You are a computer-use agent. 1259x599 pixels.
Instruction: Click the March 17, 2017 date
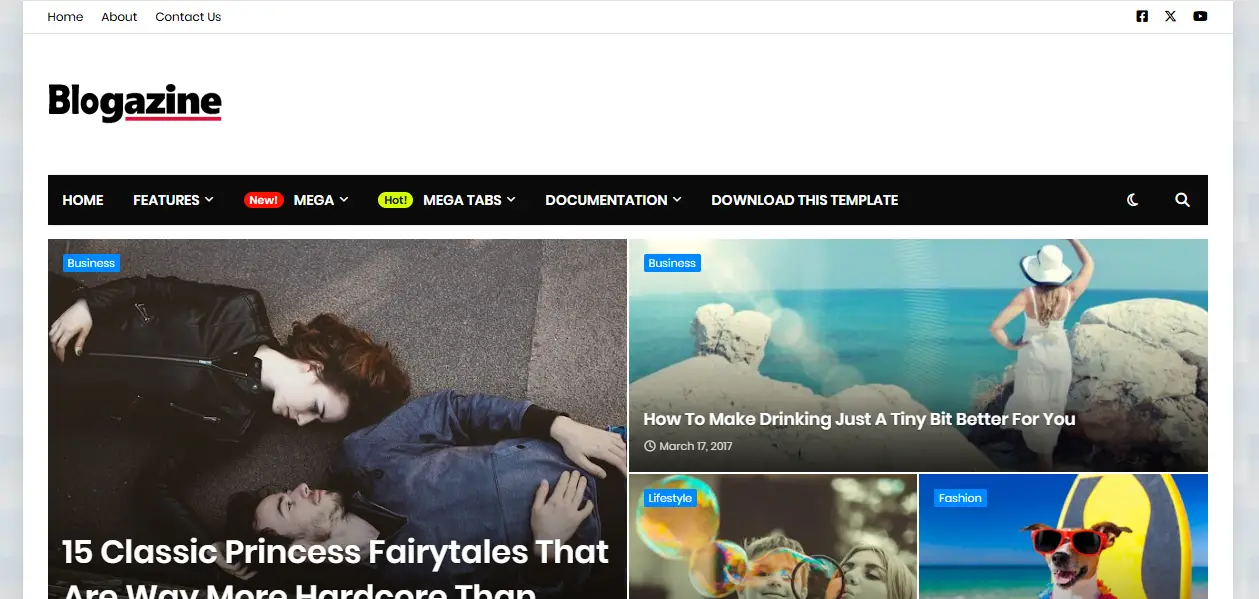tap(696, 446)
